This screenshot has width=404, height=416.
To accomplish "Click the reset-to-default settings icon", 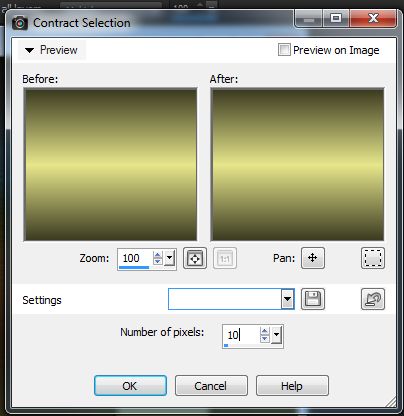I will point(373,299).
